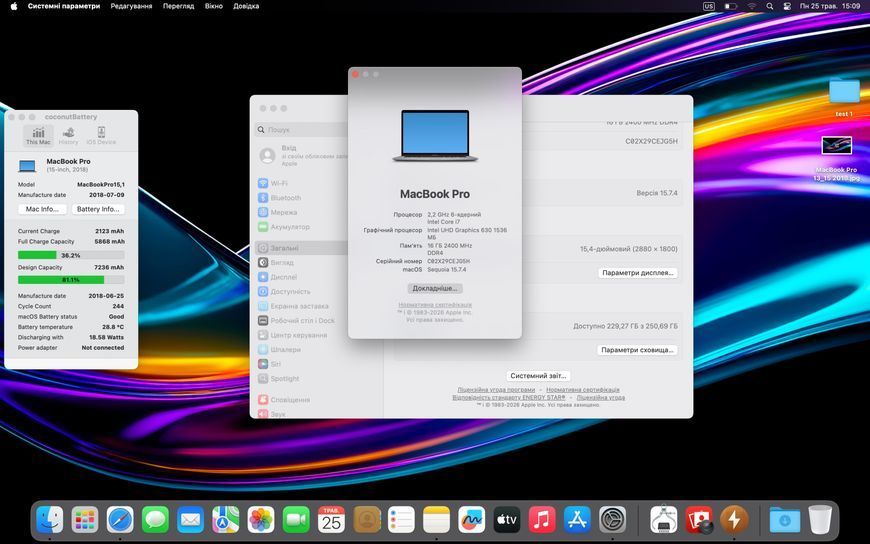
Task: Click the battery status menu bar icon
Action: point(731,6)
